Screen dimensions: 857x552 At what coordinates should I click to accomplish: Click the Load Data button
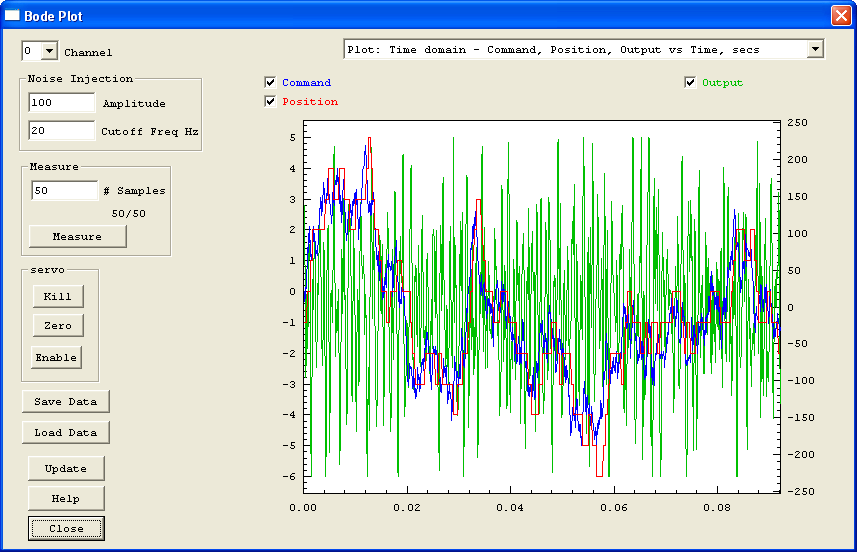65,432
